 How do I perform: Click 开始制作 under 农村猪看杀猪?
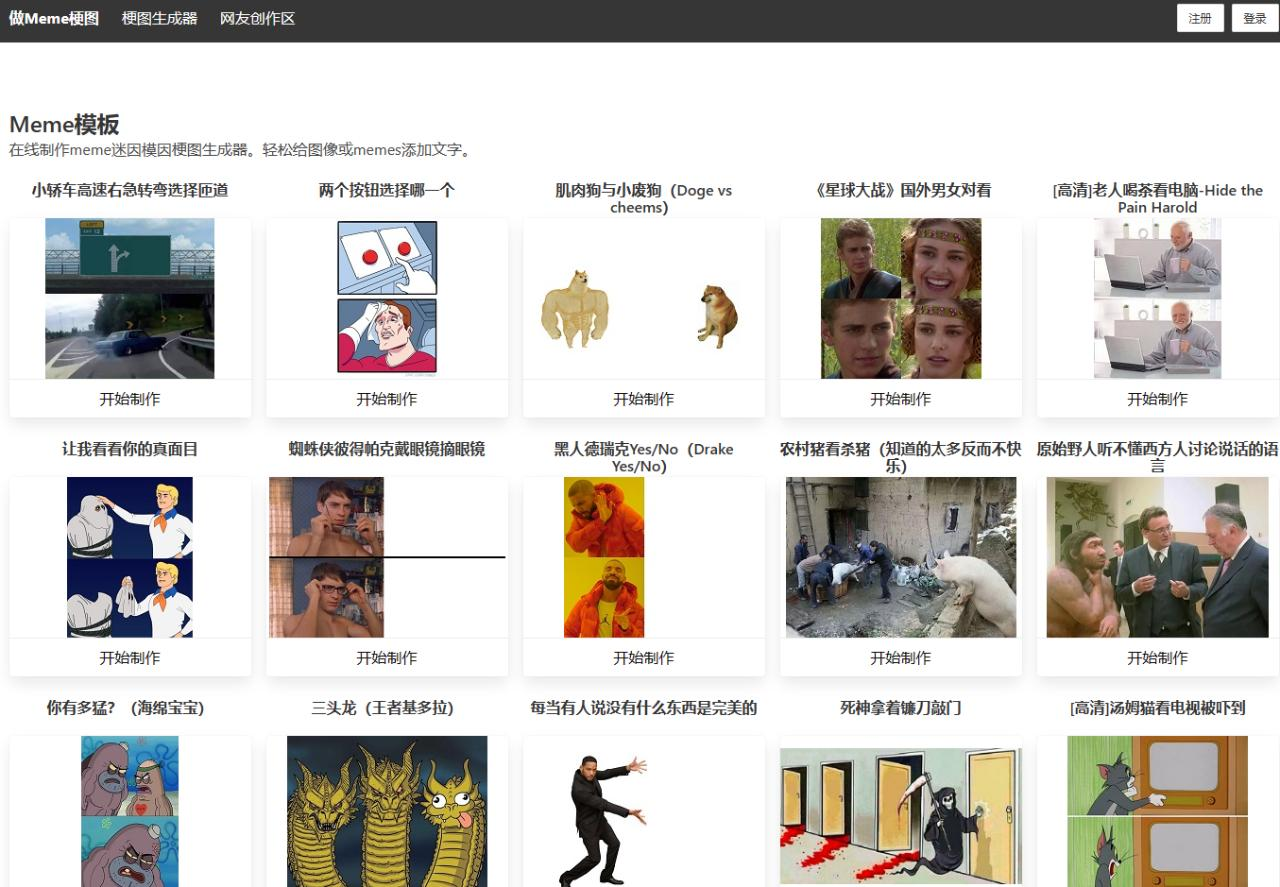[x=901, y=658]
